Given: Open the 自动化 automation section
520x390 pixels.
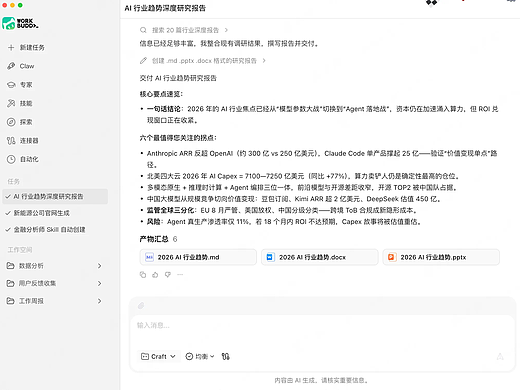Looking at the screenshot, I should point(23,159).
